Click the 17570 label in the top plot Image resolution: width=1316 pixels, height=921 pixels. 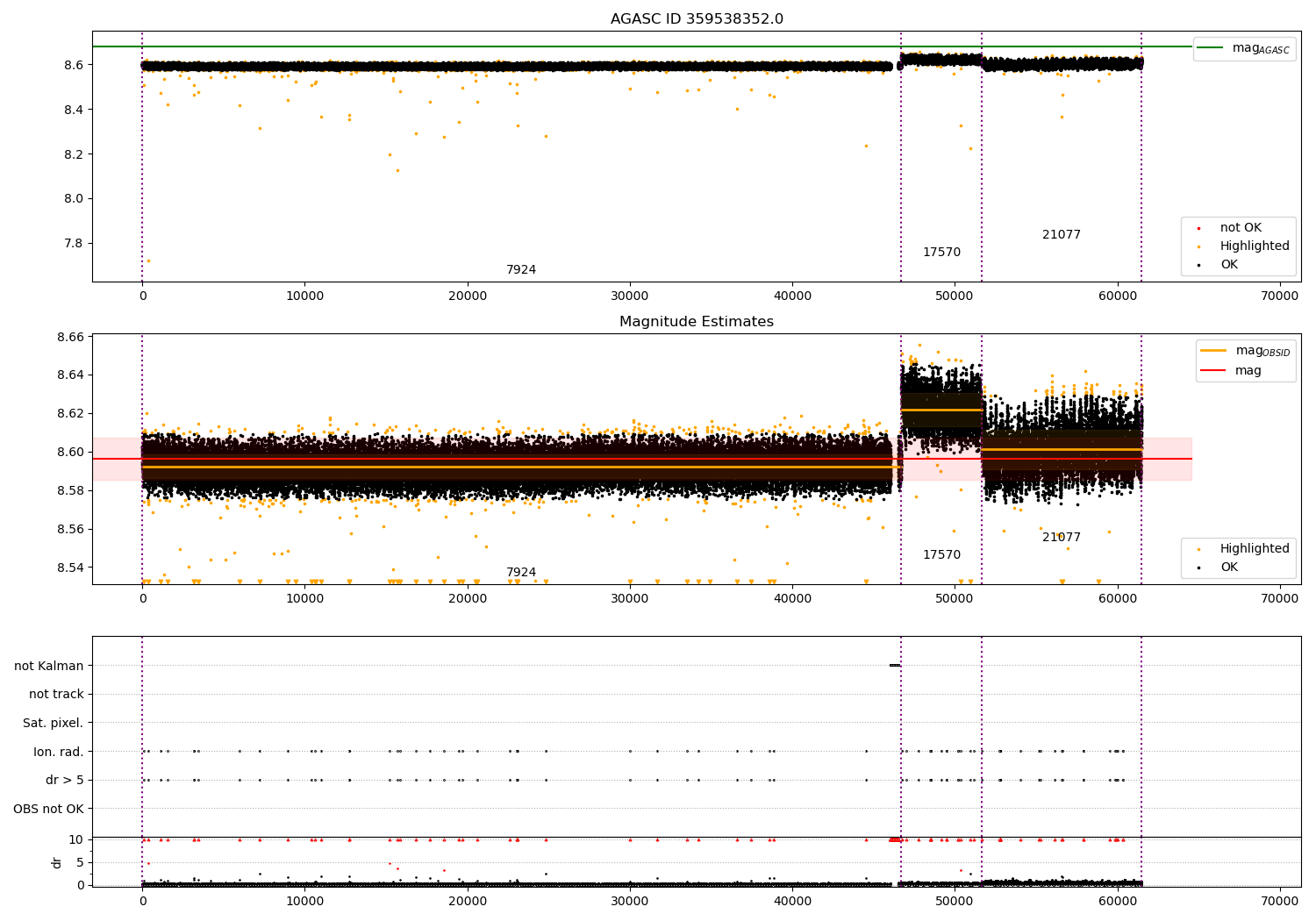941,253
